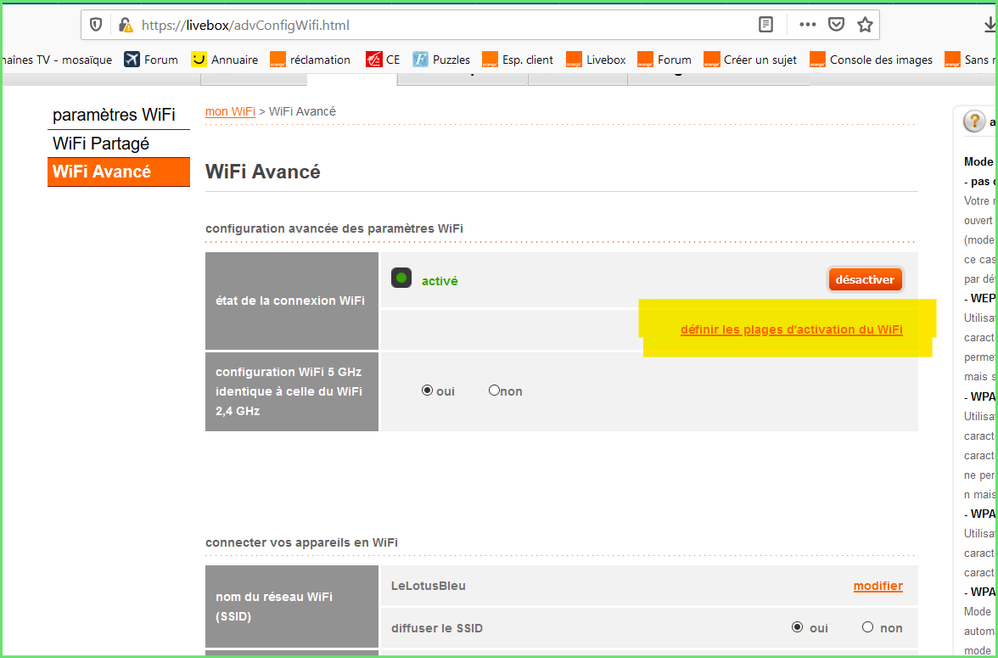The image size is (998, 658).
Task: Open chaînes TV - mosaïque bookmark
Action: point(57,60)
